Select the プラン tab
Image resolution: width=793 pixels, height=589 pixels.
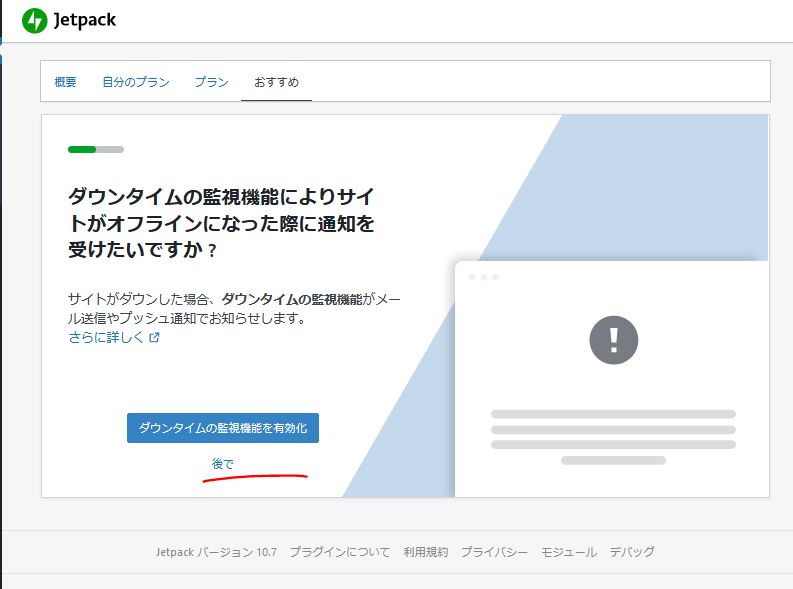pyautogui.click(x=211, y=82)
